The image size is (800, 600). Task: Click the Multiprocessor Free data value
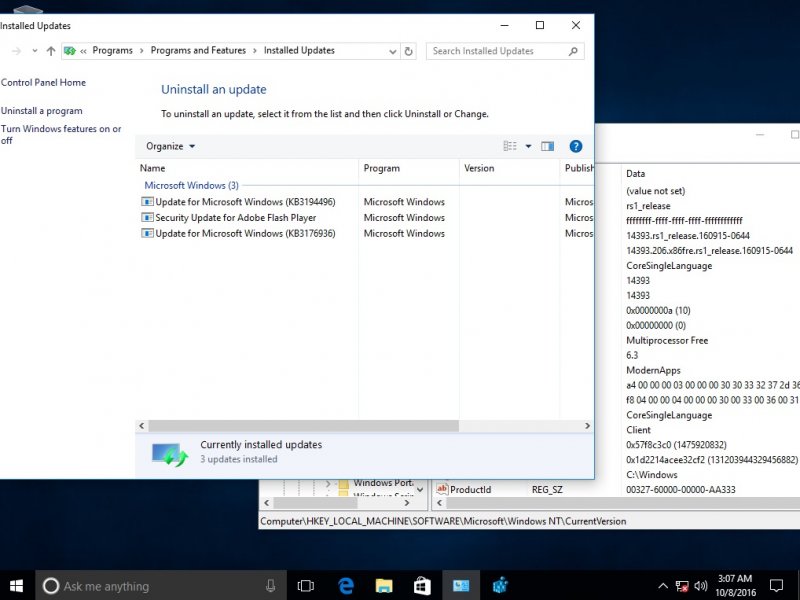(667, 340)
